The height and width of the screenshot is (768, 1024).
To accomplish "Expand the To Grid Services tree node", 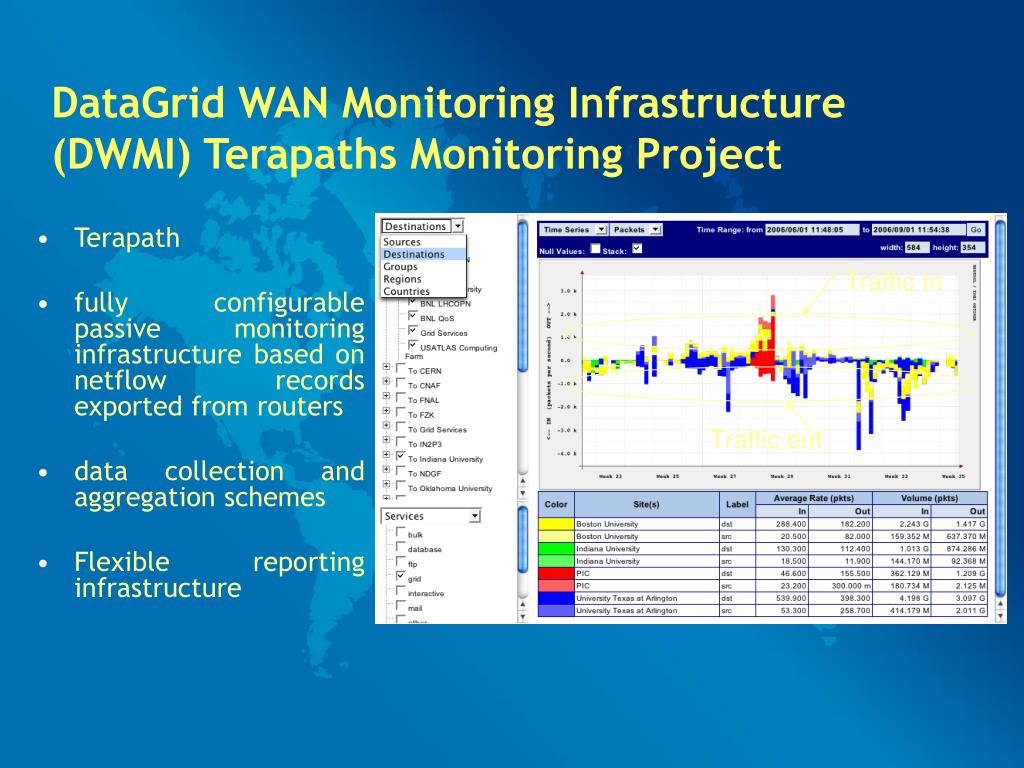I will [386, 426].
